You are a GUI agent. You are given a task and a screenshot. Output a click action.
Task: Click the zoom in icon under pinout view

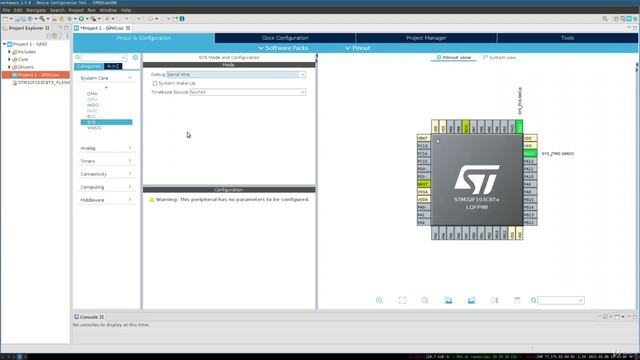click(379, 300)
